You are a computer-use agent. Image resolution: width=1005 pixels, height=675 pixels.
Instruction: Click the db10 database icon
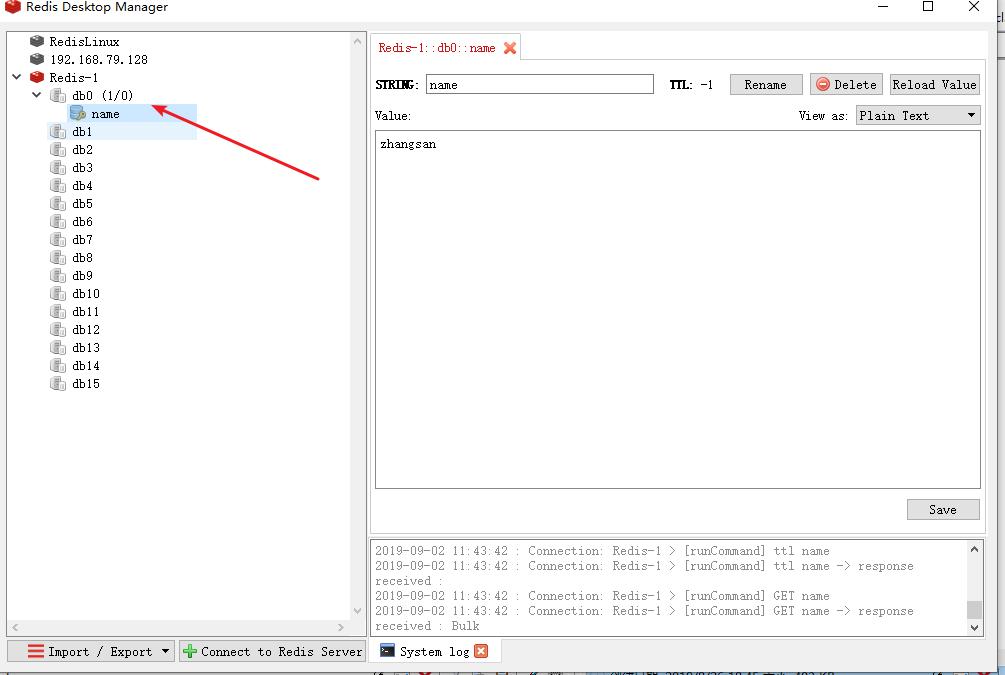58,294
